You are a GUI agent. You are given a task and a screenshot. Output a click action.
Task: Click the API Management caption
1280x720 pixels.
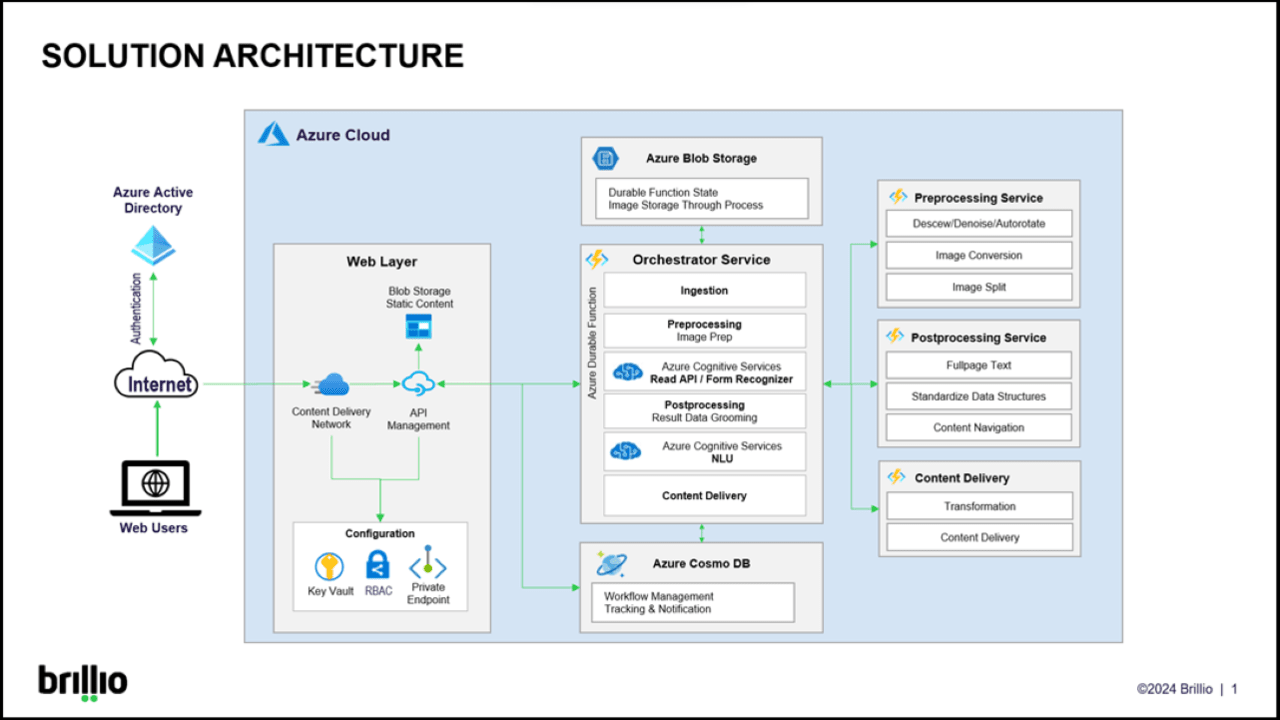point(419,418)
